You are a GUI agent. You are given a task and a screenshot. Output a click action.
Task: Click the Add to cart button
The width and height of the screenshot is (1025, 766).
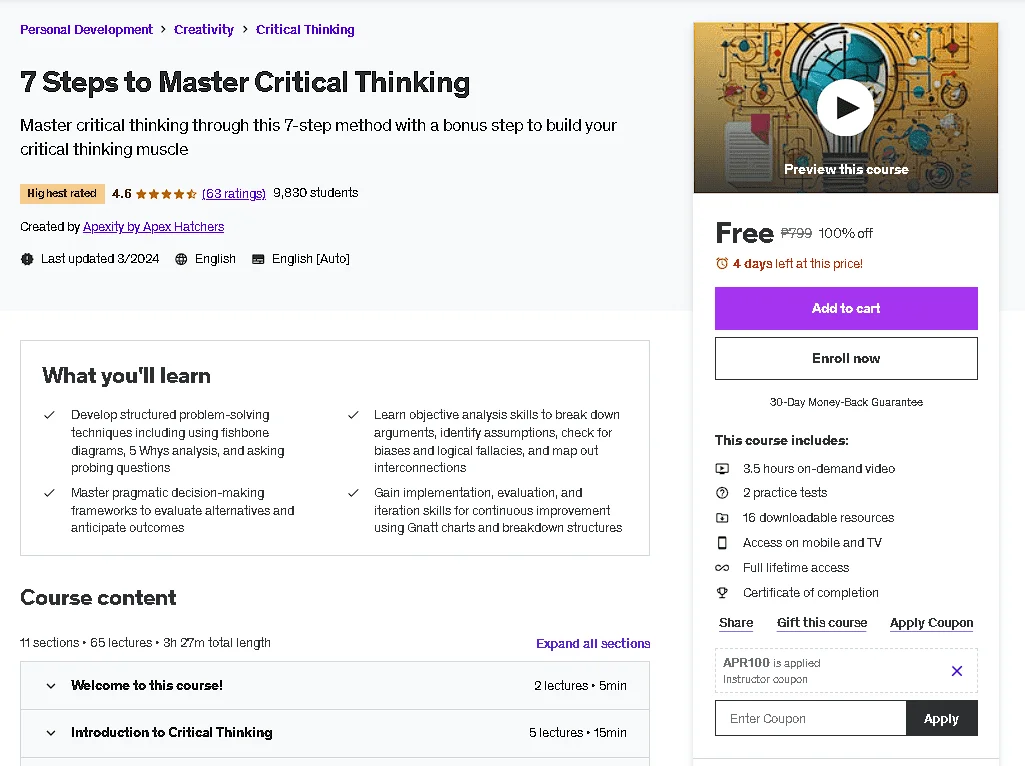[846, 308]
